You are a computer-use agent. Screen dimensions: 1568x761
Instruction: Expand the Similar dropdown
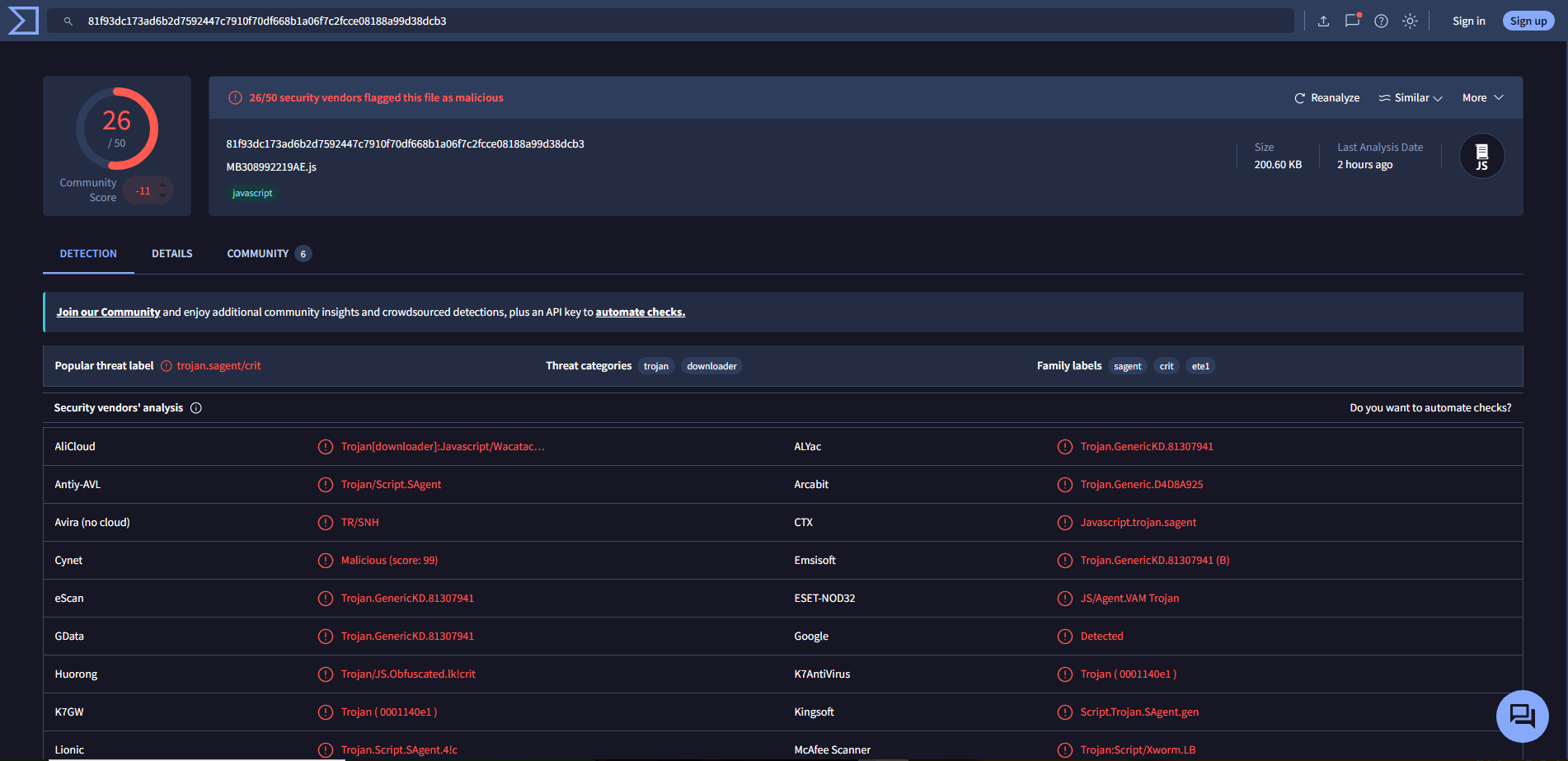(x=1411, y=98)
